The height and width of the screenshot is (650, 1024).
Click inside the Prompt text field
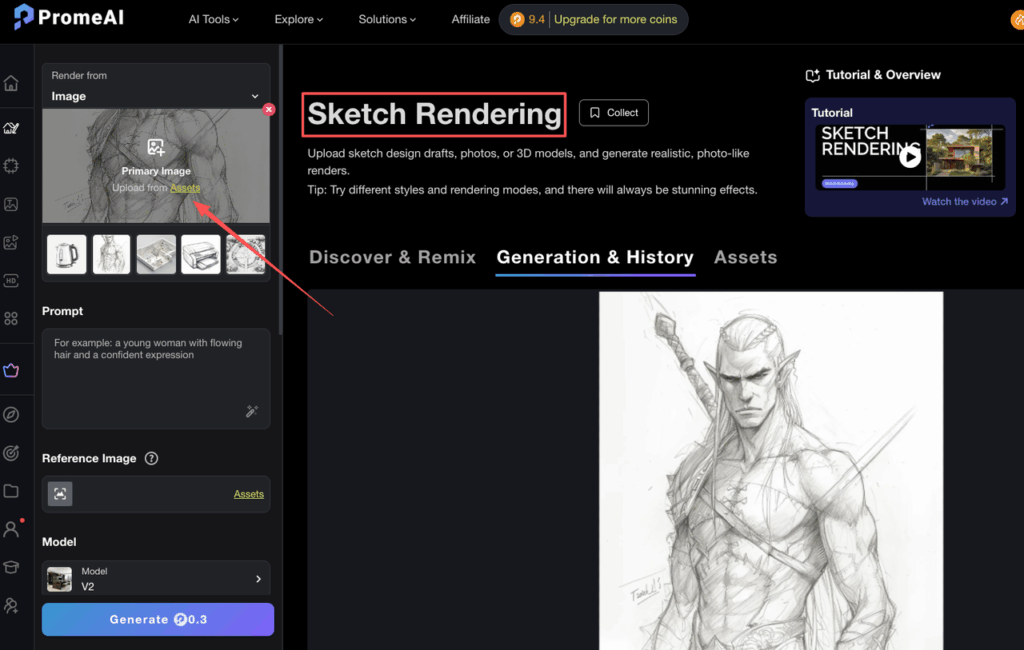tap(156, 379)
